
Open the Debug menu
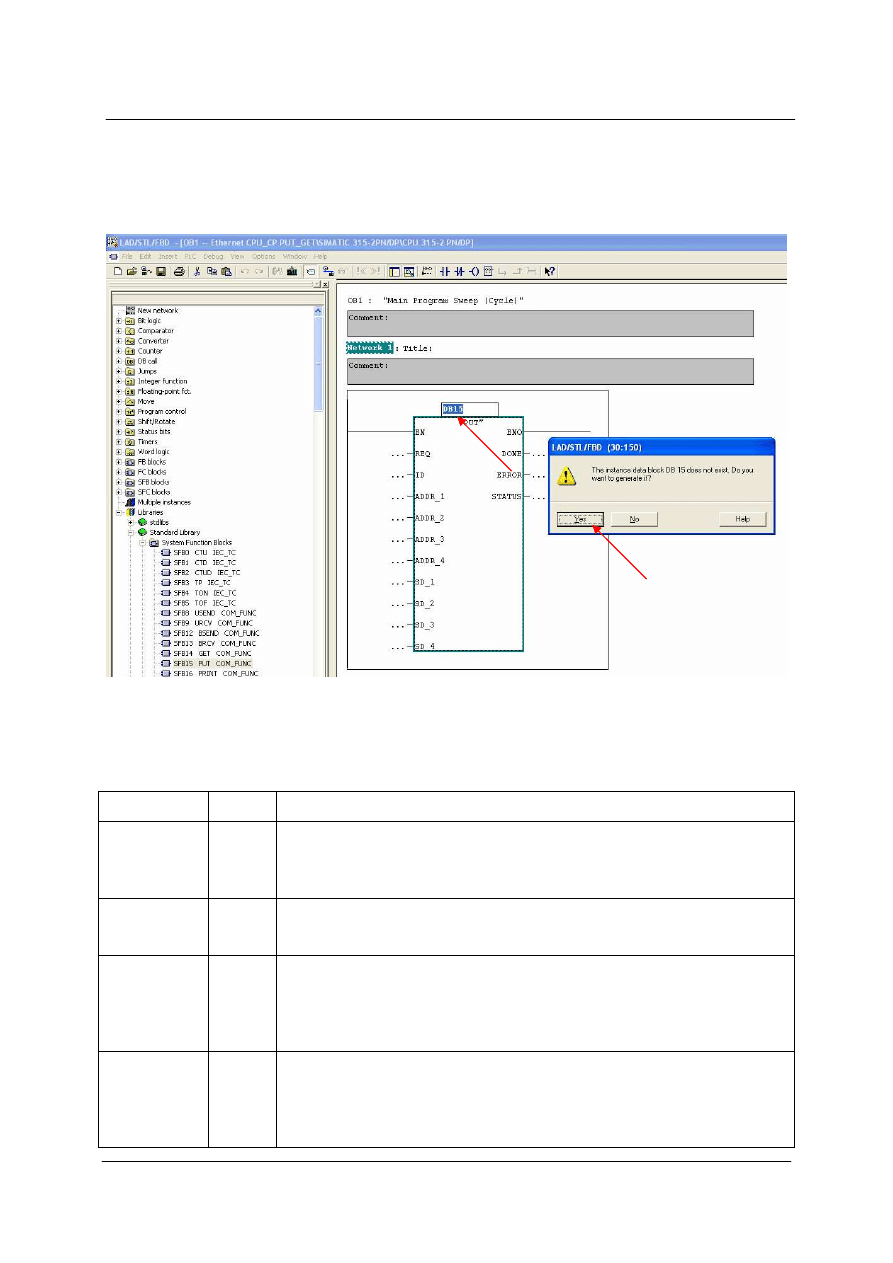point(214,257)
